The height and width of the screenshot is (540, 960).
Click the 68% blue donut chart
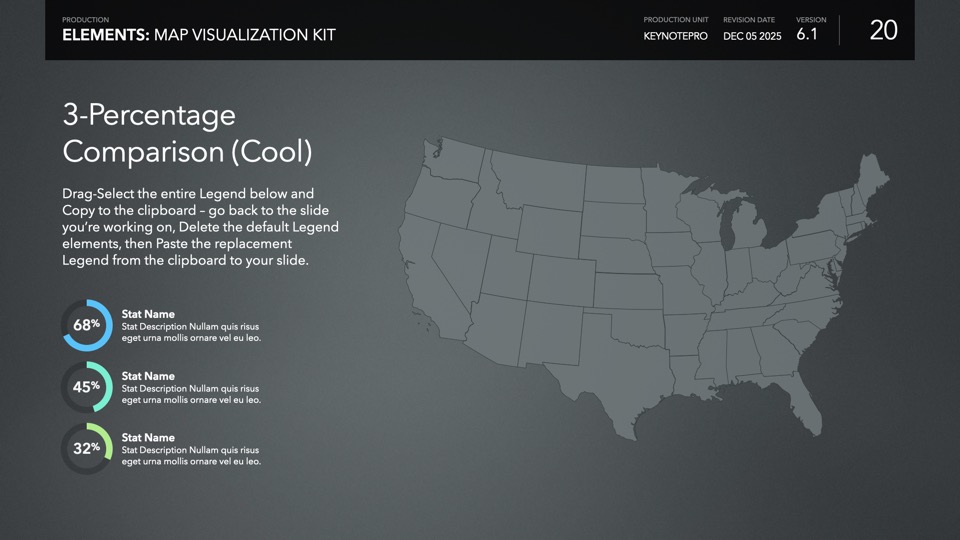(x=87, y=325)
